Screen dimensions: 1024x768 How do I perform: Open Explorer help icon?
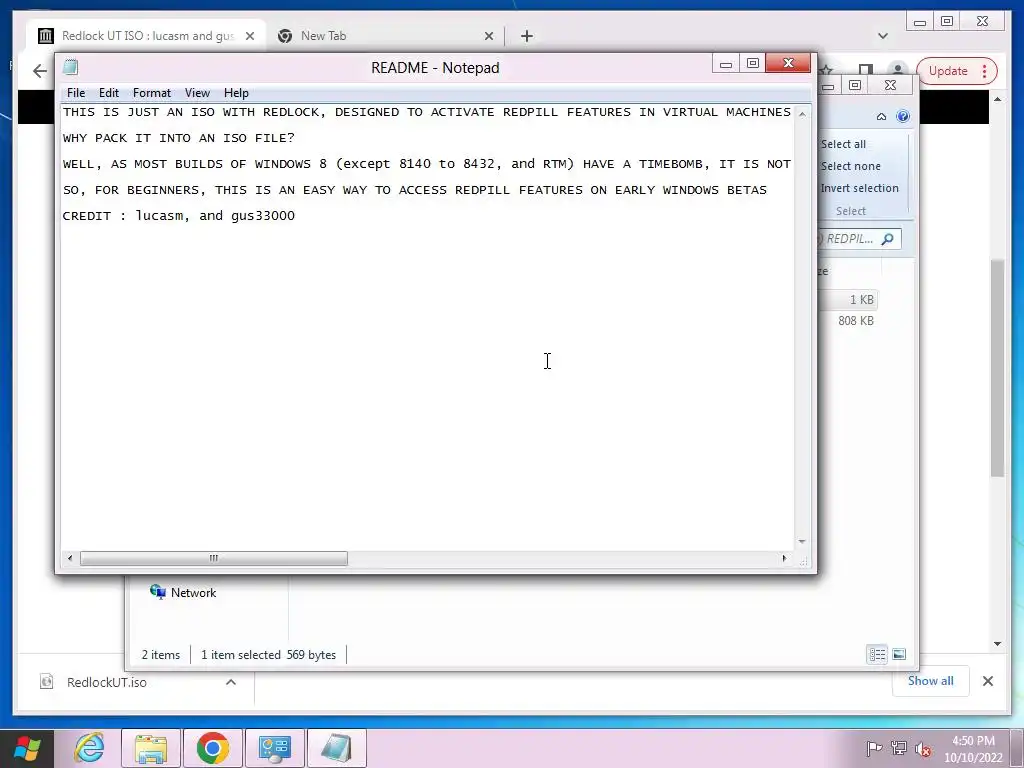point(903,116)
